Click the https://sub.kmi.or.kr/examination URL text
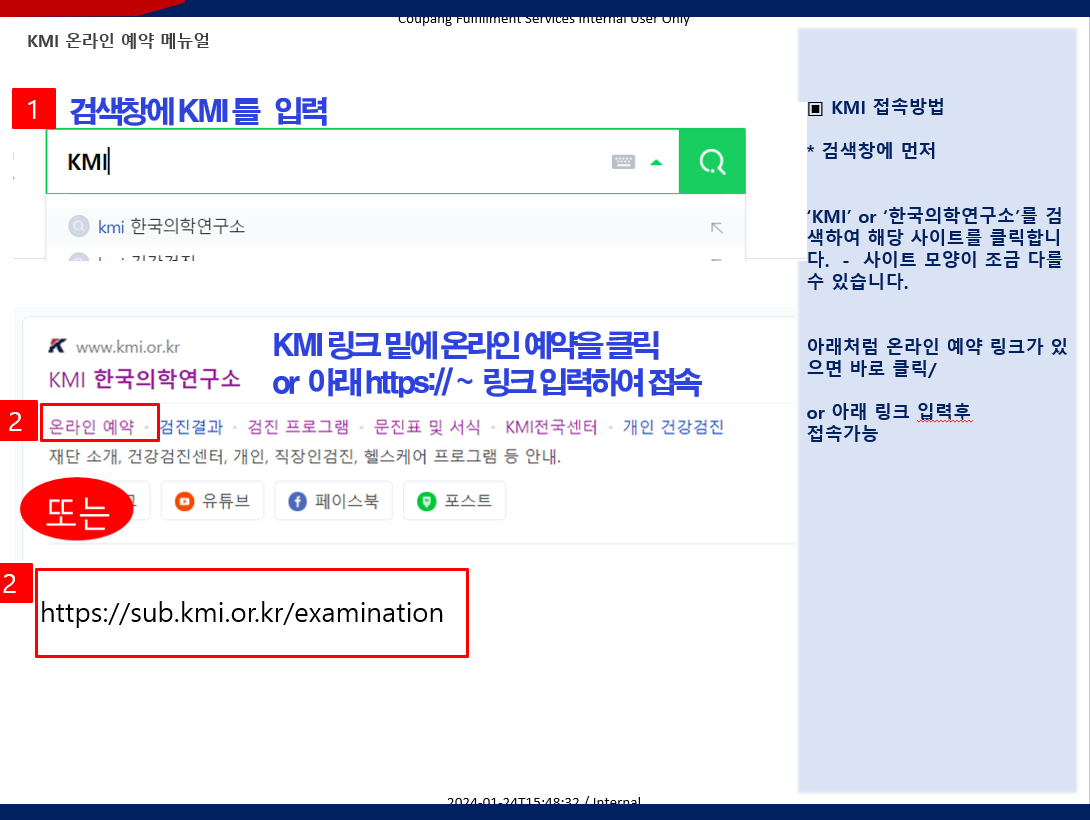Viewport: 1090px width, 820px height. 242,613
